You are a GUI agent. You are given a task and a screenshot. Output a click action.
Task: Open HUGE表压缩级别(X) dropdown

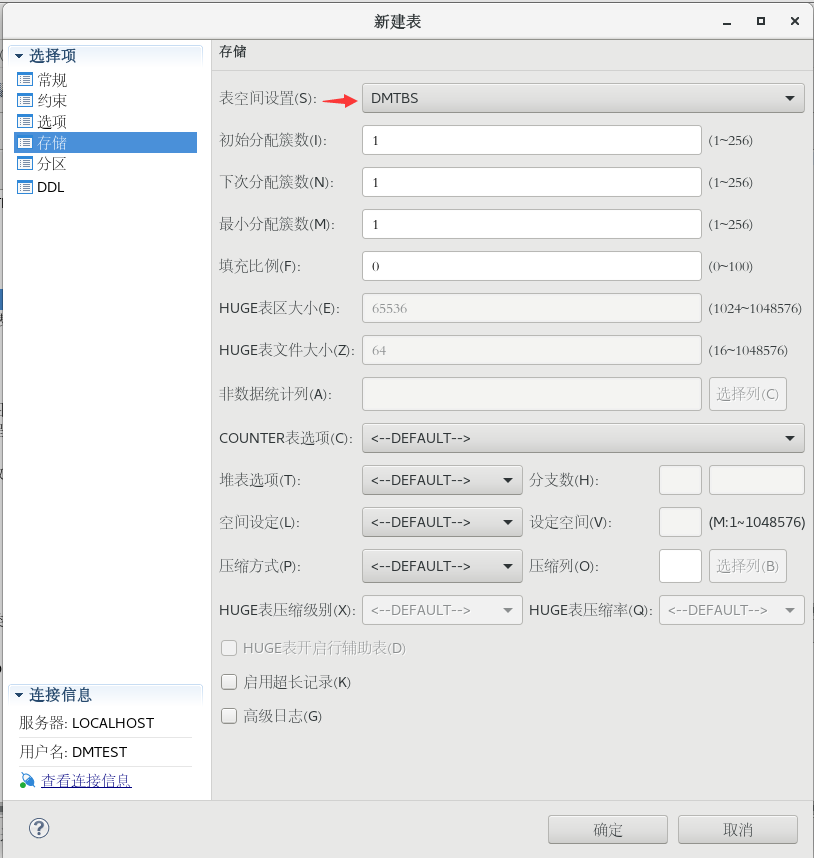(442, 610)
